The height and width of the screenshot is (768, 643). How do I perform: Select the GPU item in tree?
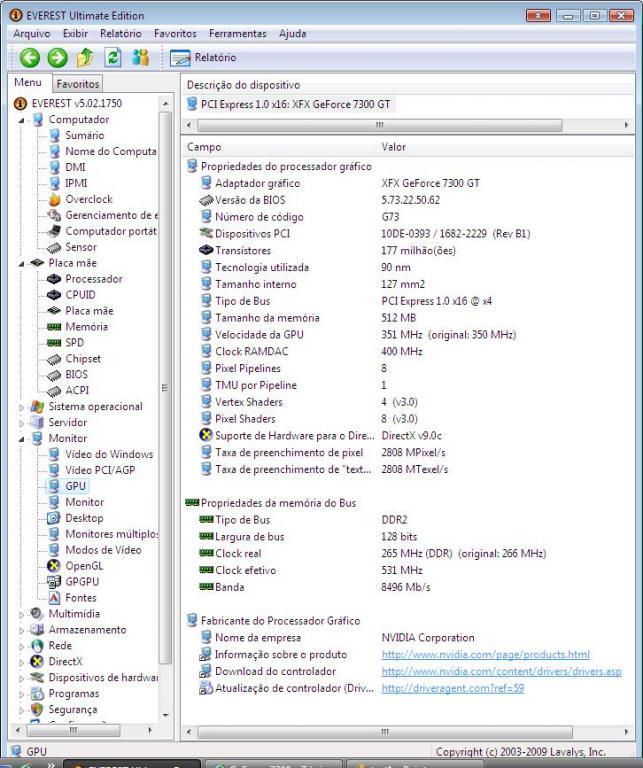75,486
